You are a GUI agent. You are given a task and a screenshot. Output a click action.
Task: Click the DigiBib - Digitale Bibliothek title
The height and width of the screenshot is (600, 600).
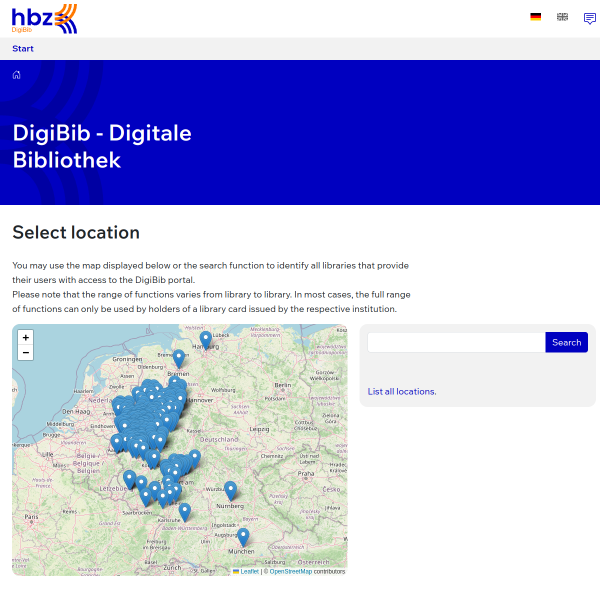[x=102, y=146]
